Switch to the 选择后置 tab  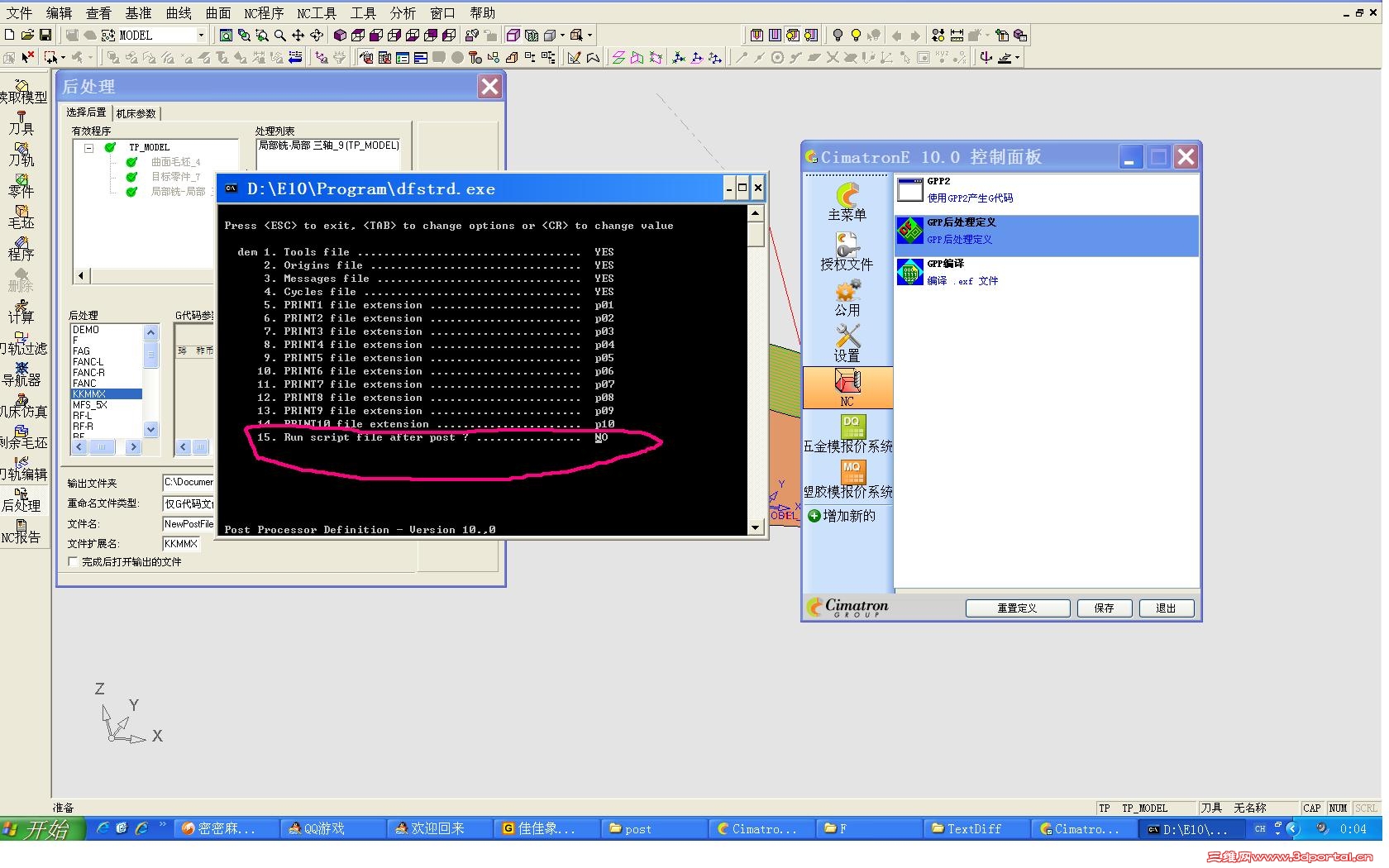click(x=86, y=112)
